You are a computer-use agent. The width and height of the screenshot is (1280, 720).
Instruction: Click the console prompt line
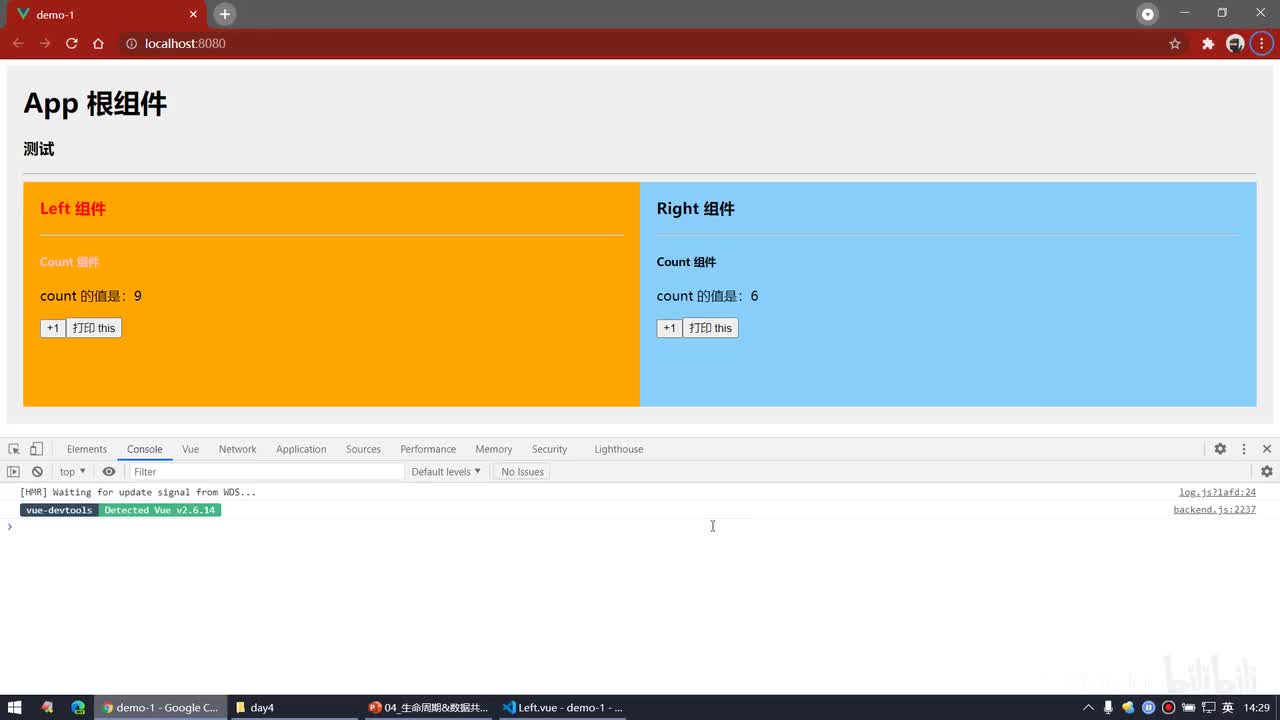[640, 527]
